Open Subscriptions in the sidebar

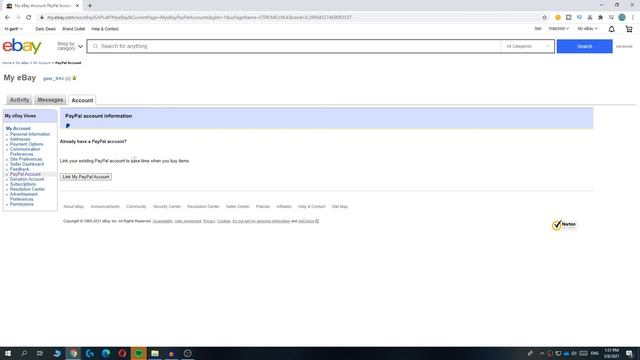point(23,184)
